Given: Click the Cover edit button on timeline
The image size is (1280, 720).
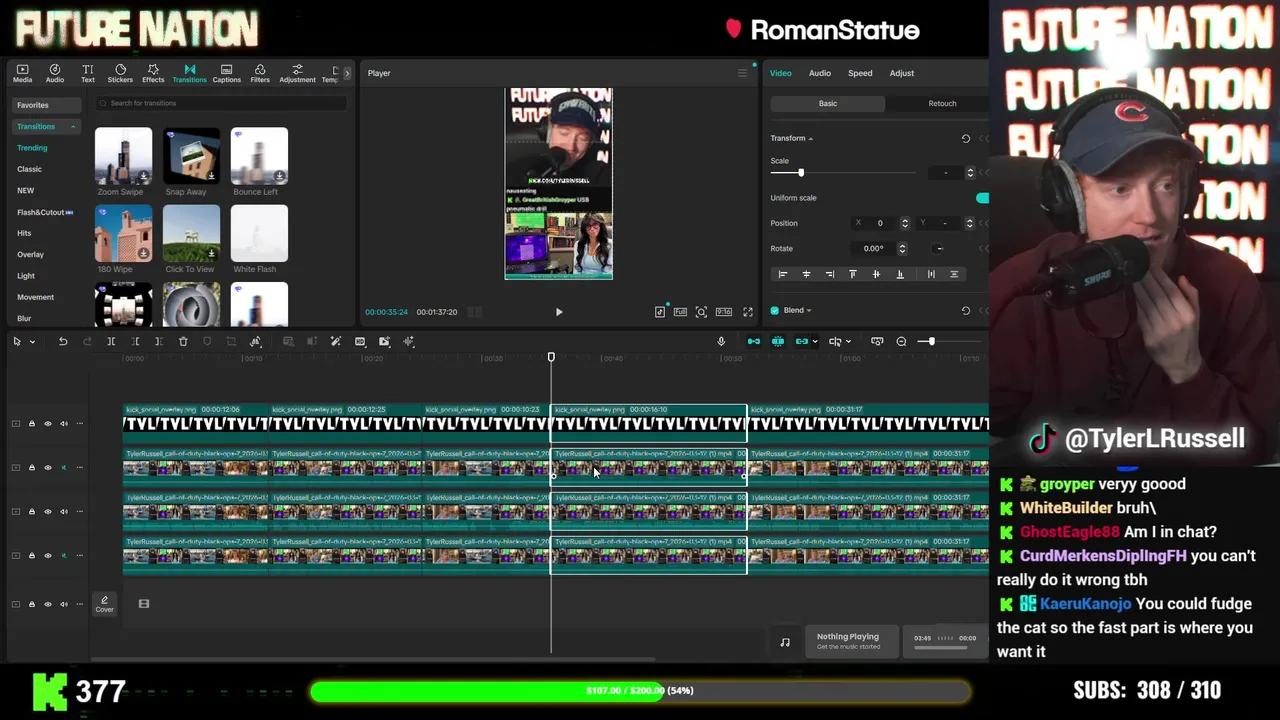Looking at the screenshot, I should 104,604.
